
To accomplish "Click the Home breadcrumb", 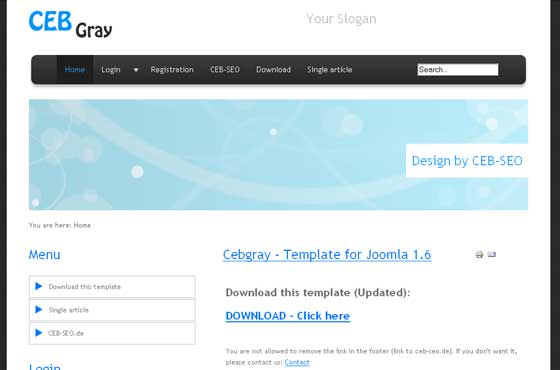I will pyautogui.click(x=82, y=225).
